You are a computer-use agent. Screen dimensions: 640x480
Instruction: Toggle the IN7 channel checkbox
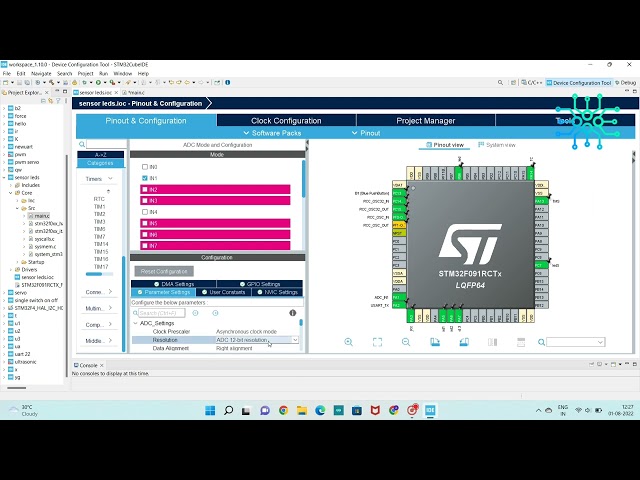tap(144, 246)
